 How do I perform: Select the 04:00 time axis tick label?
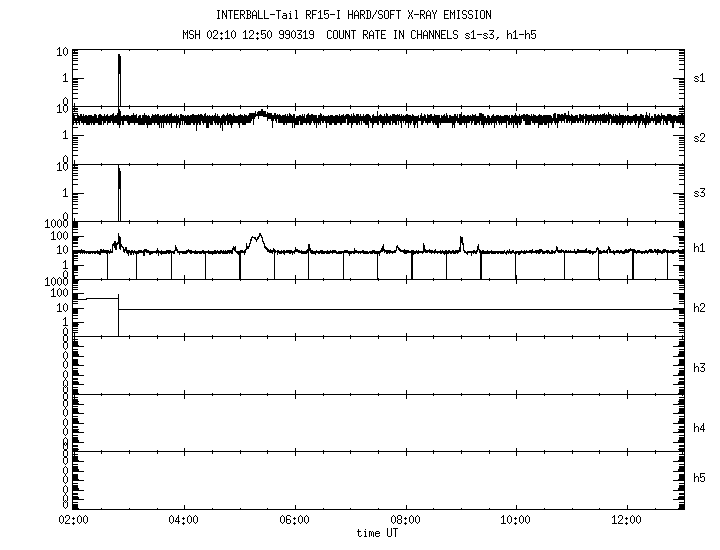click(x=184, y=521)
